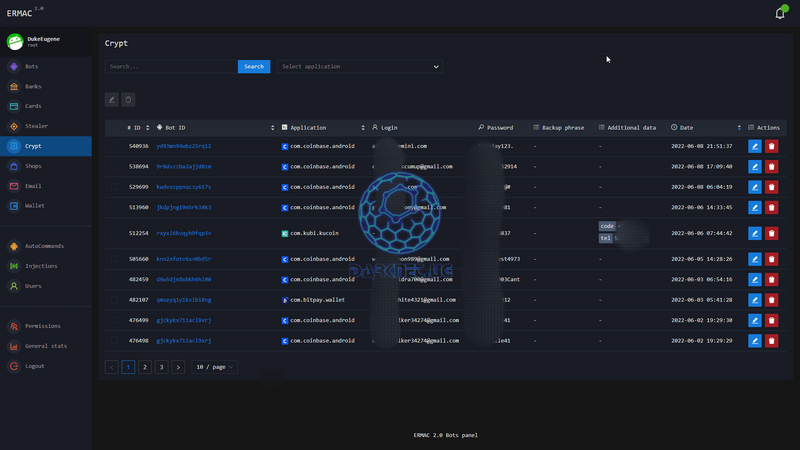800x450 pixels.
Task: Click the Logout icon
Action: [14, 366]
